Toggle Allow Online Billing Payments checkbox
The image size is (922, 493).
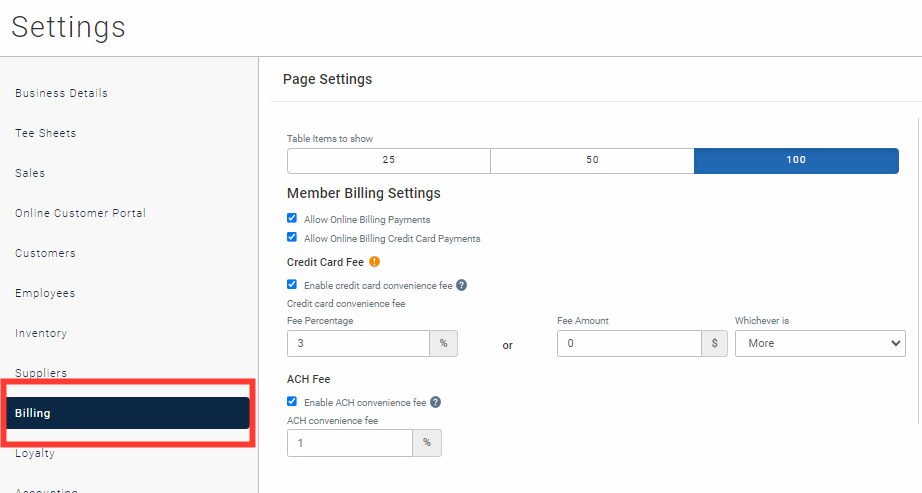tap(292, 218)
